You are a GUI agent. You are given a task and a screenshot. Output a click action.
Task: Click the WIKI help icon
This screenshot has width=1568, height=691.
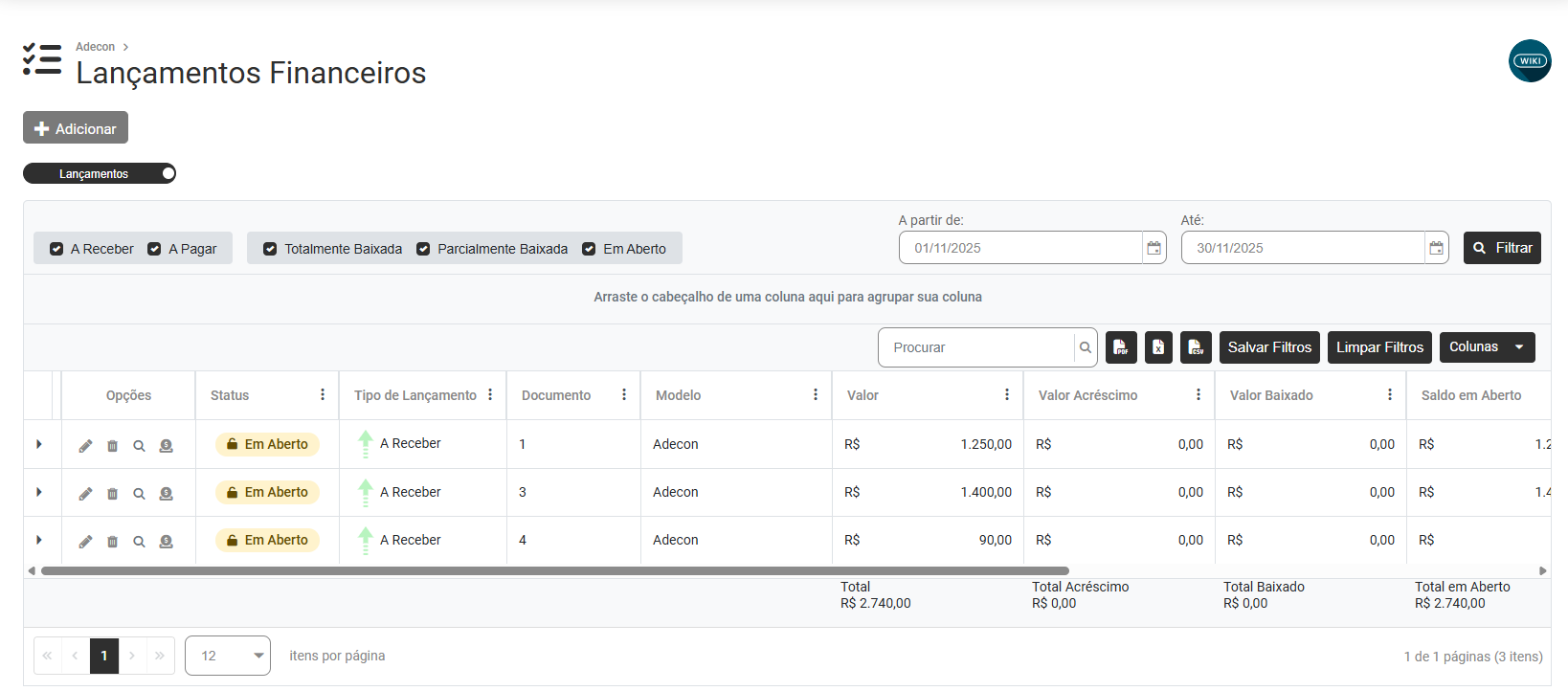[x=1529, y=61]
